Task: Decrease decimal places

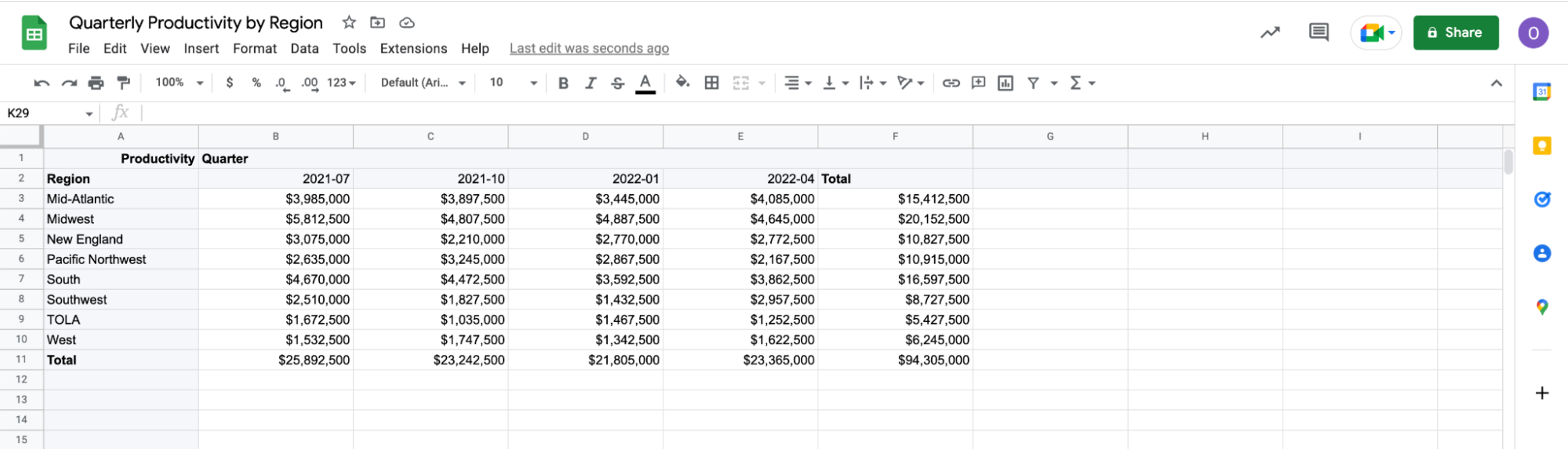Action: point(283,83)
